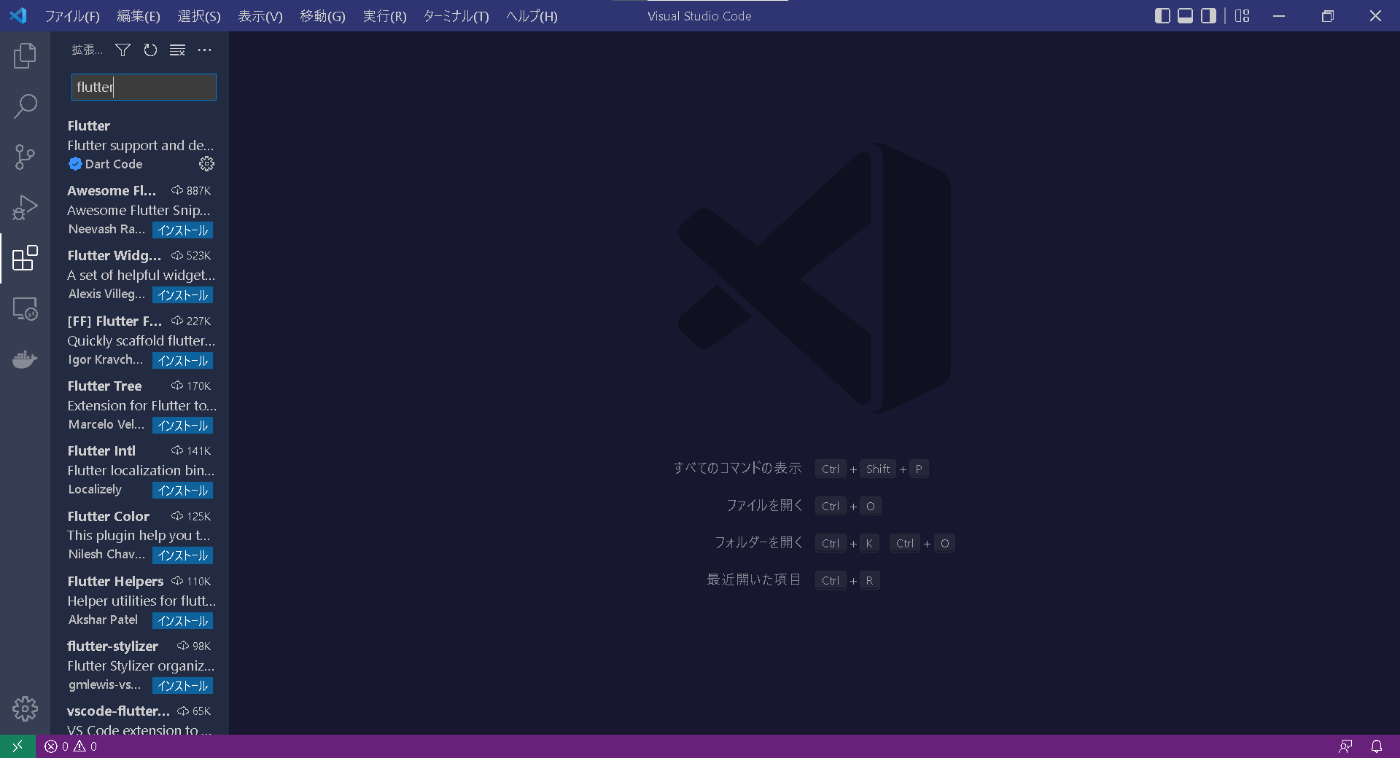
Task: Click the すべてのコマンドの表示 hint text
Action: tap(737, 468)
